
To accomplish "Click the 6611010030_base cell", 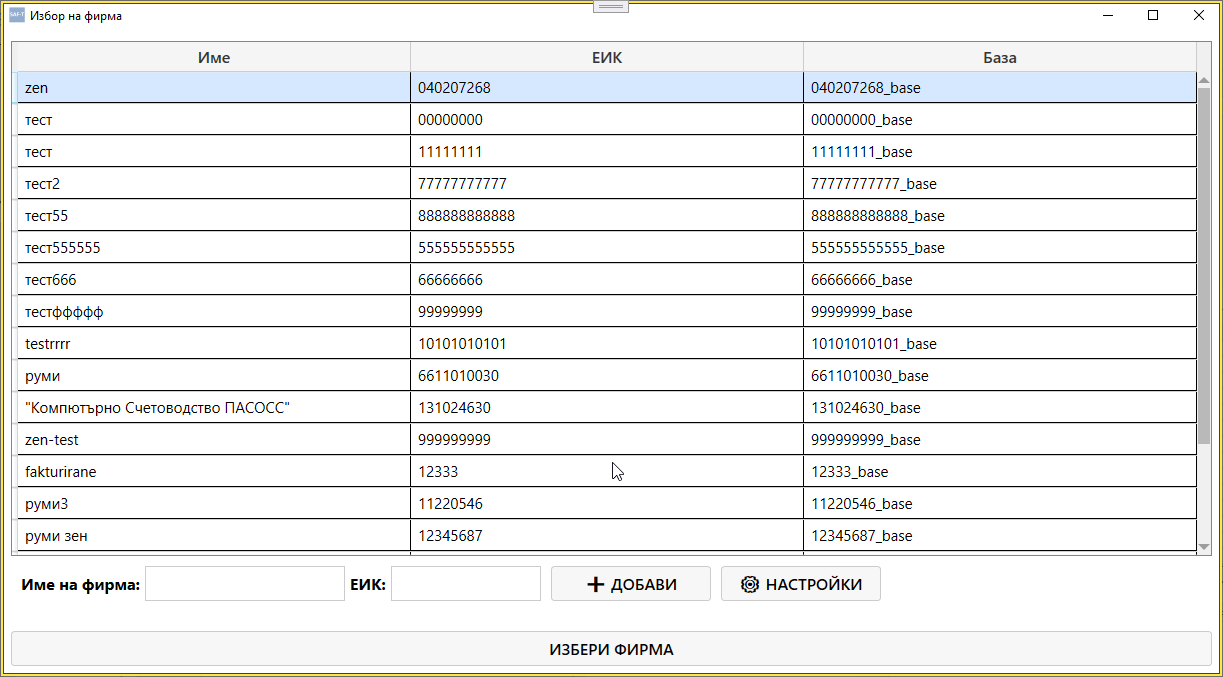I will click(x=1000, y=376).
